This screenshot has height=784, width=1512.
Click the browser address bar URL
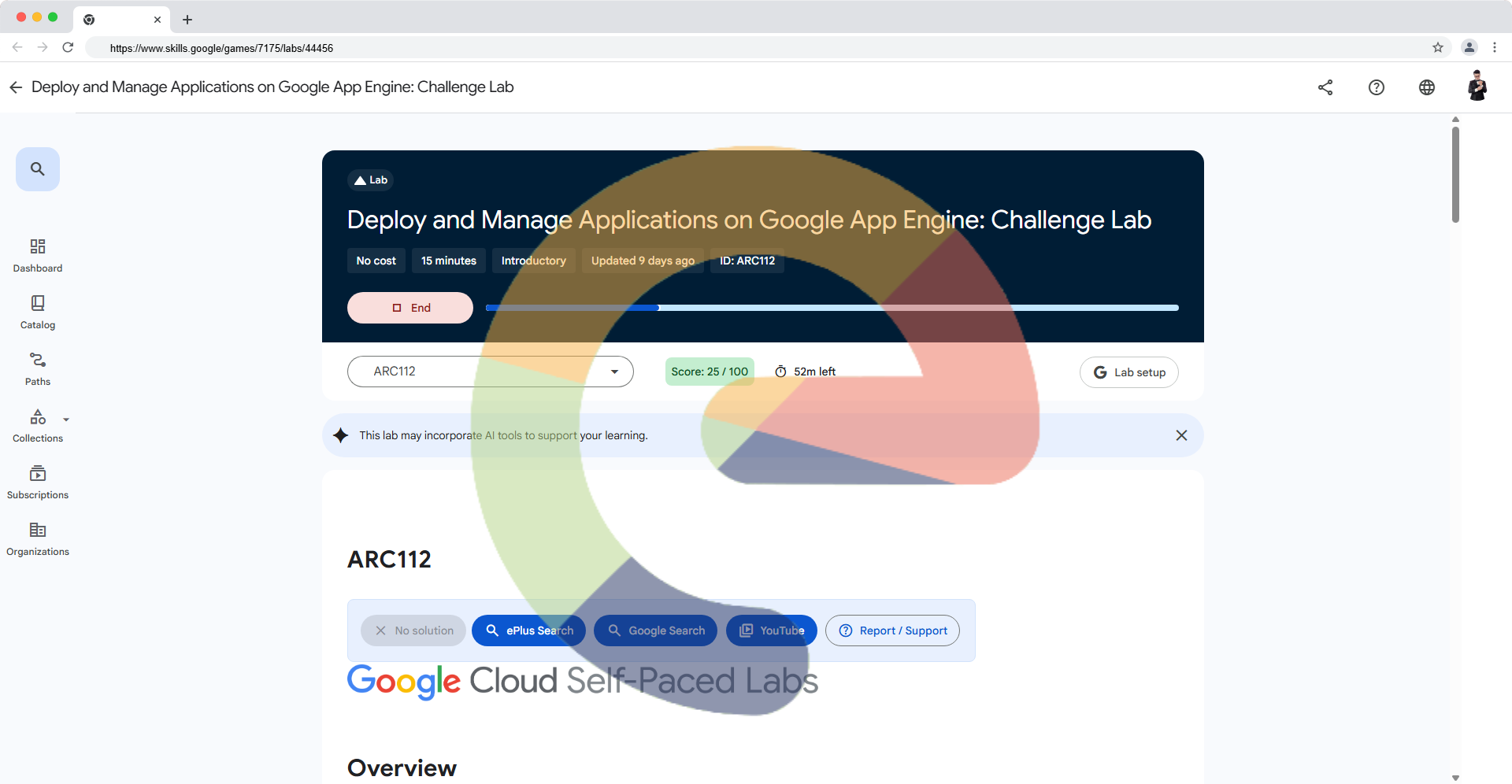coord(221,48)
